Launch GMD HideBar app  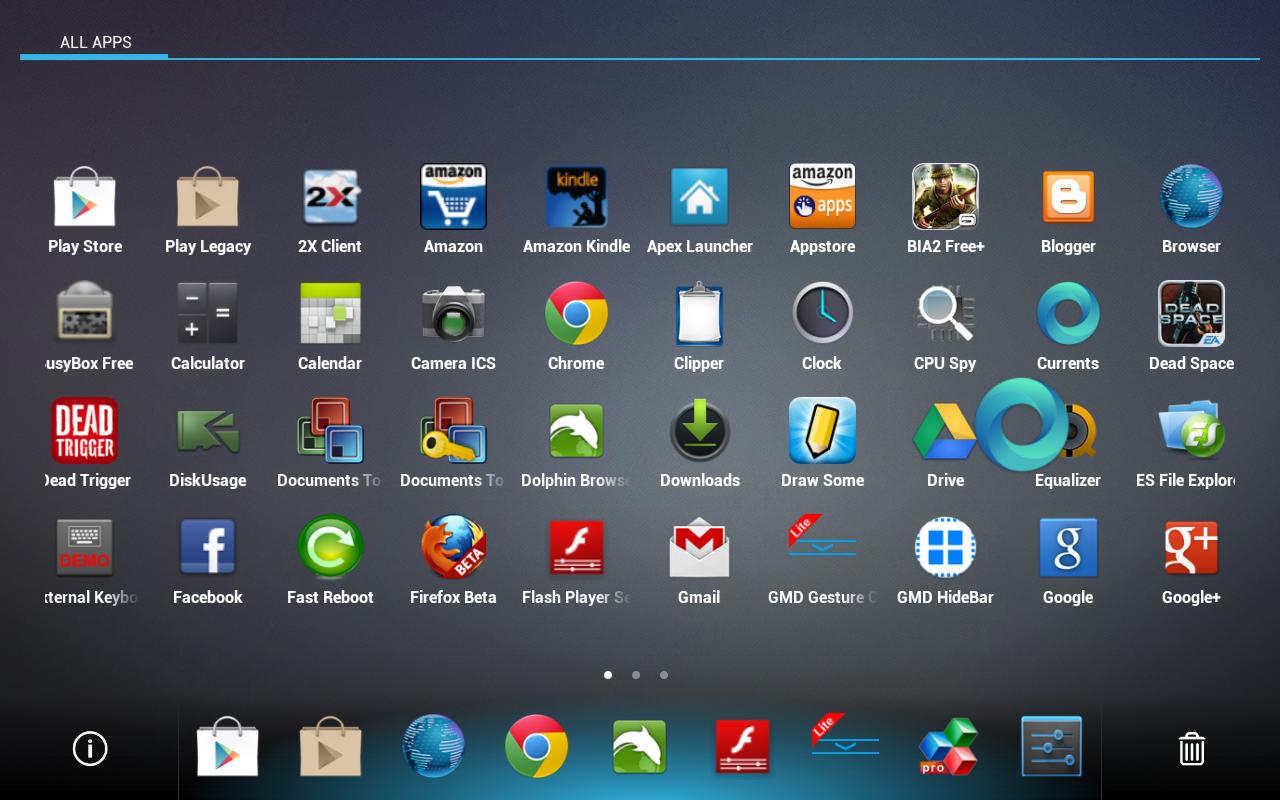click(x=945, y=548)
